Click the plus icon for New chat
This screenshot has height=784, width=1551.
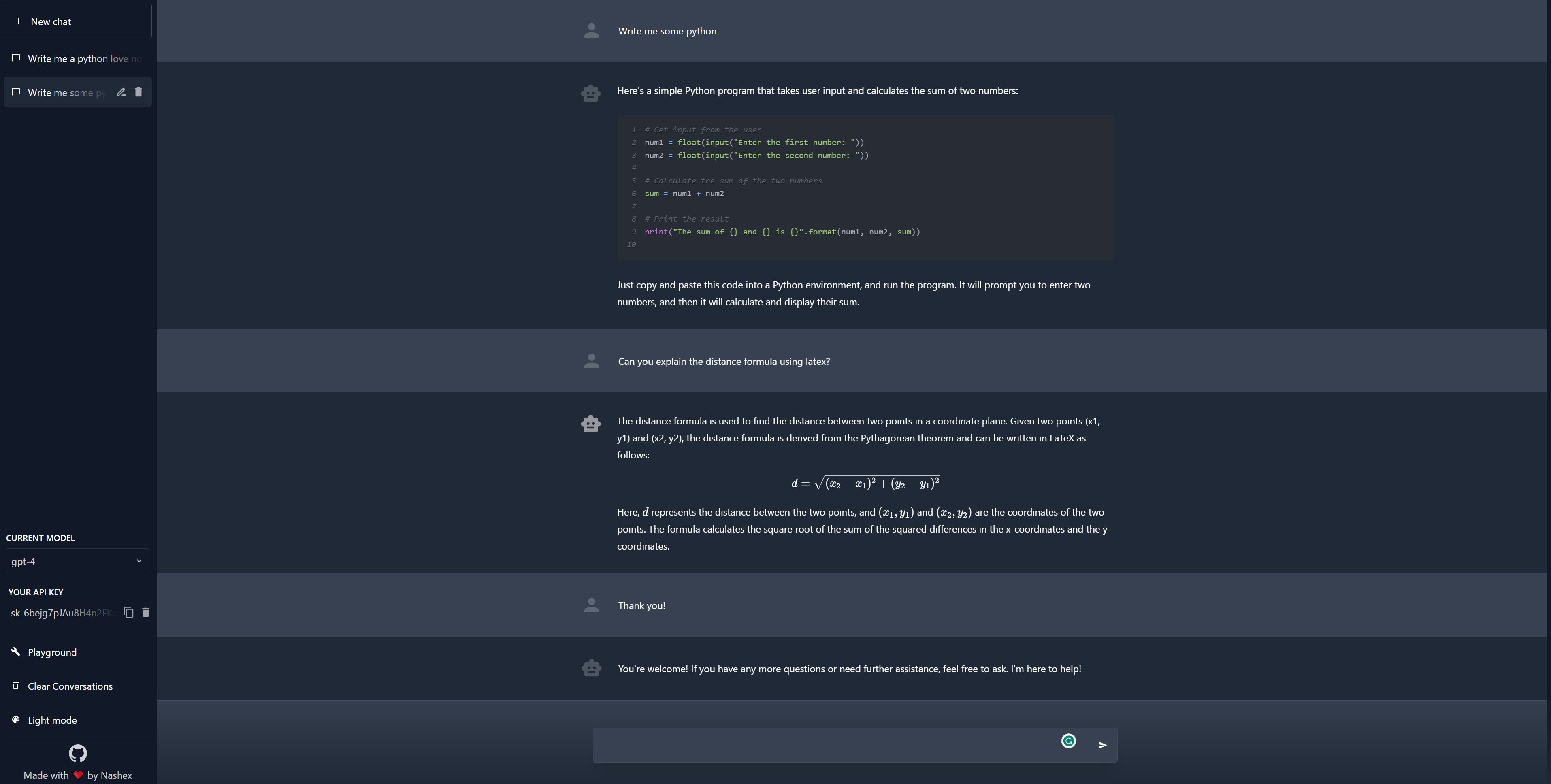coord(19,22)
